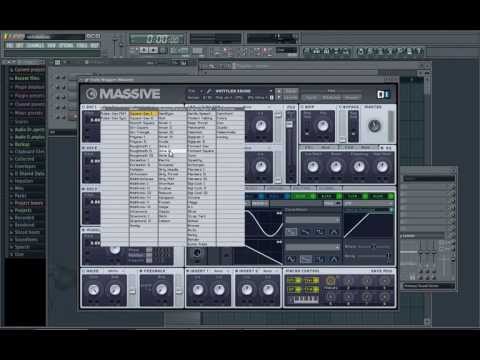This screenshot has height=360, width=480.
Task: Adjust the Massive filter Mix fader
Action: pyautogui.click(x=290, y=125)
